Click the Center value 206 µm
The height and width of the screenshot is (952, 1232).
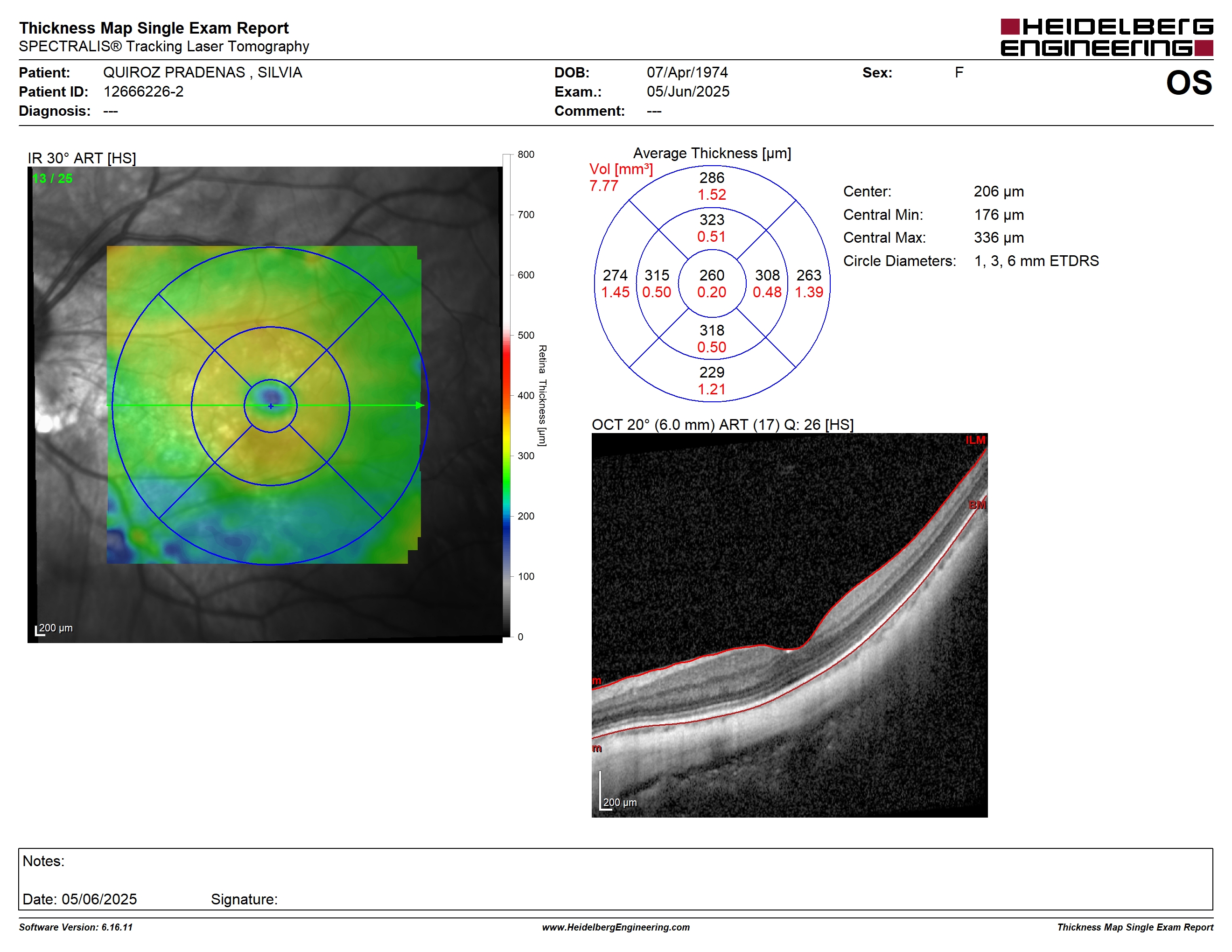pos(999,192)
